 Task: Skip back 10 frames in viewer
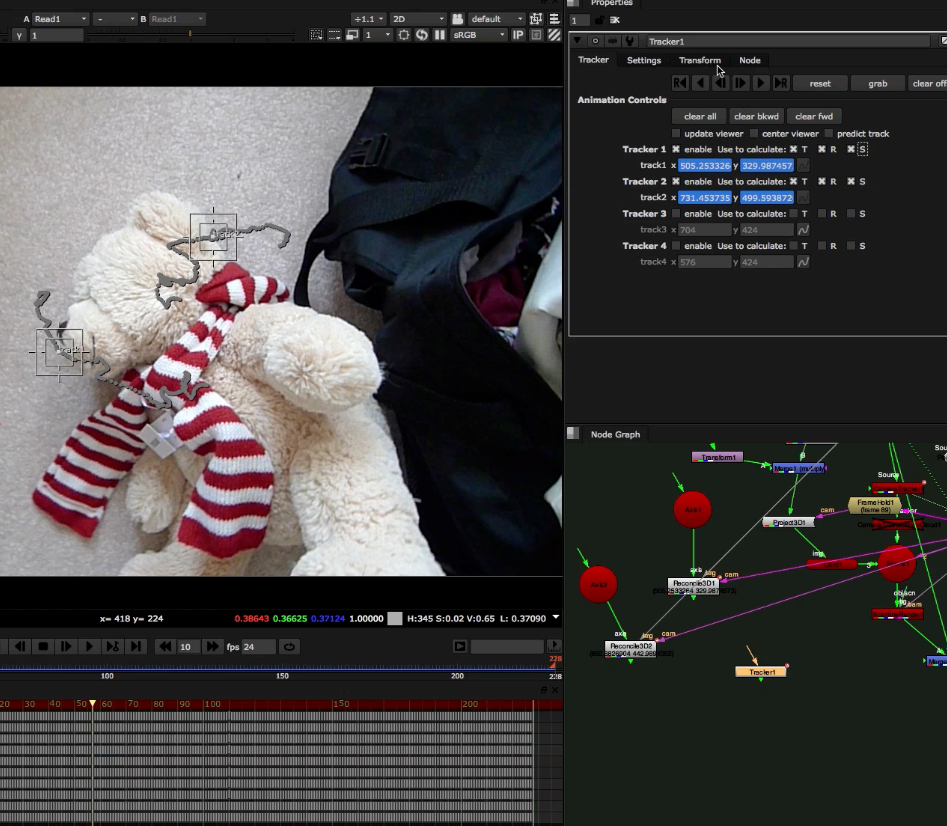[164, 647]
